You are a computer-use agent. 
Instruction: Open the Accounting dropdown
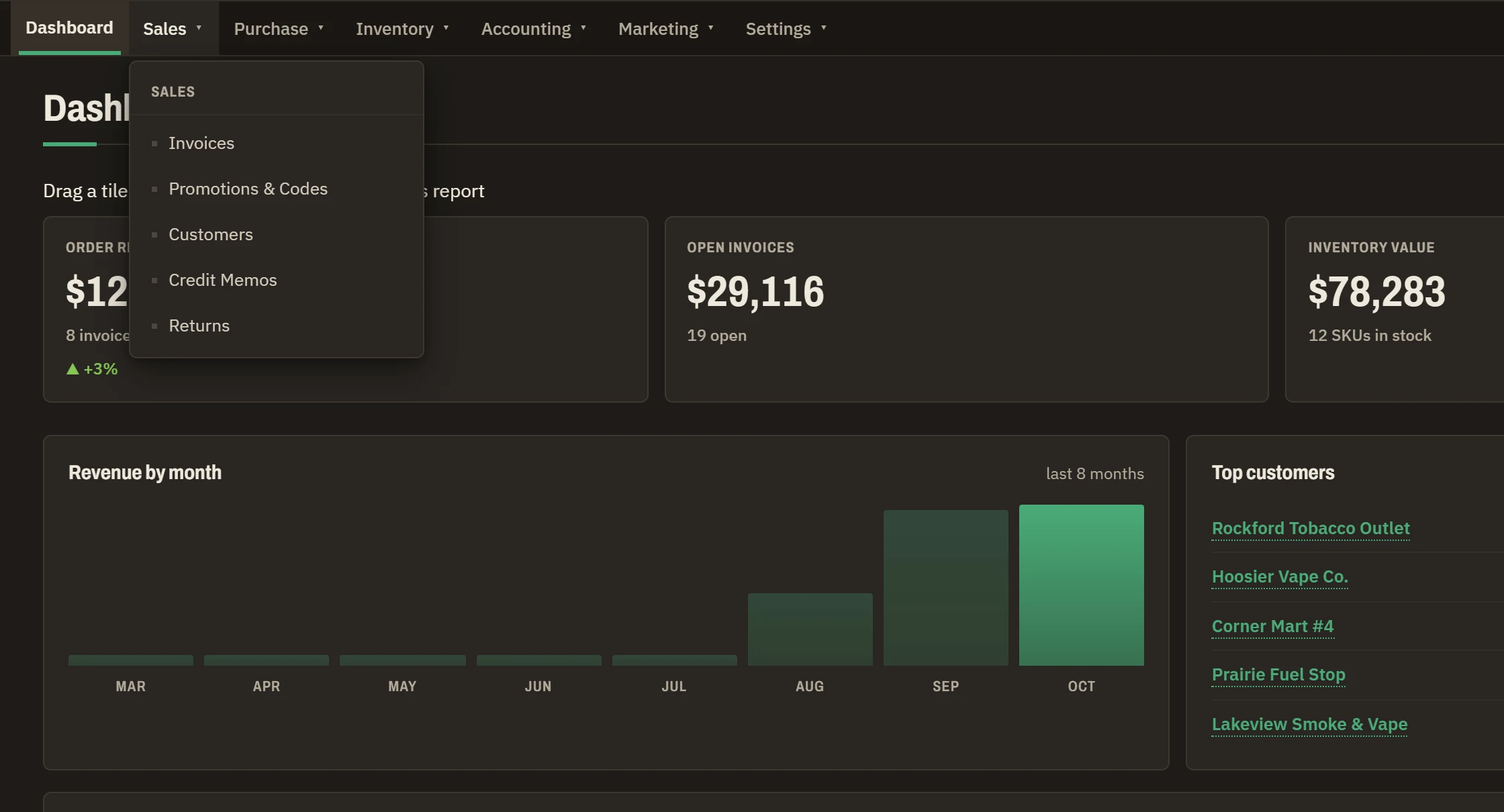click(534, 28)
